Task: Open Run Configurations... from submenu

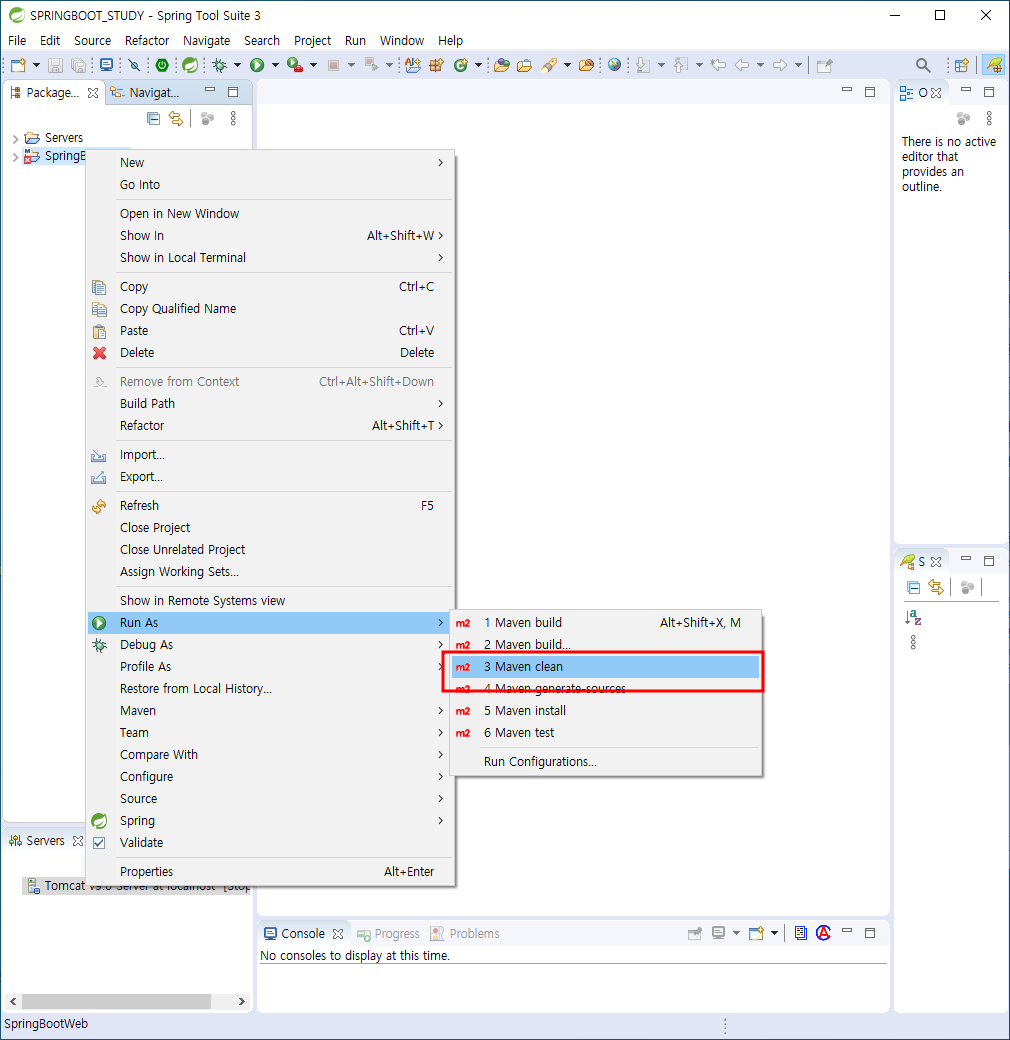Action: tap(605, 762)
